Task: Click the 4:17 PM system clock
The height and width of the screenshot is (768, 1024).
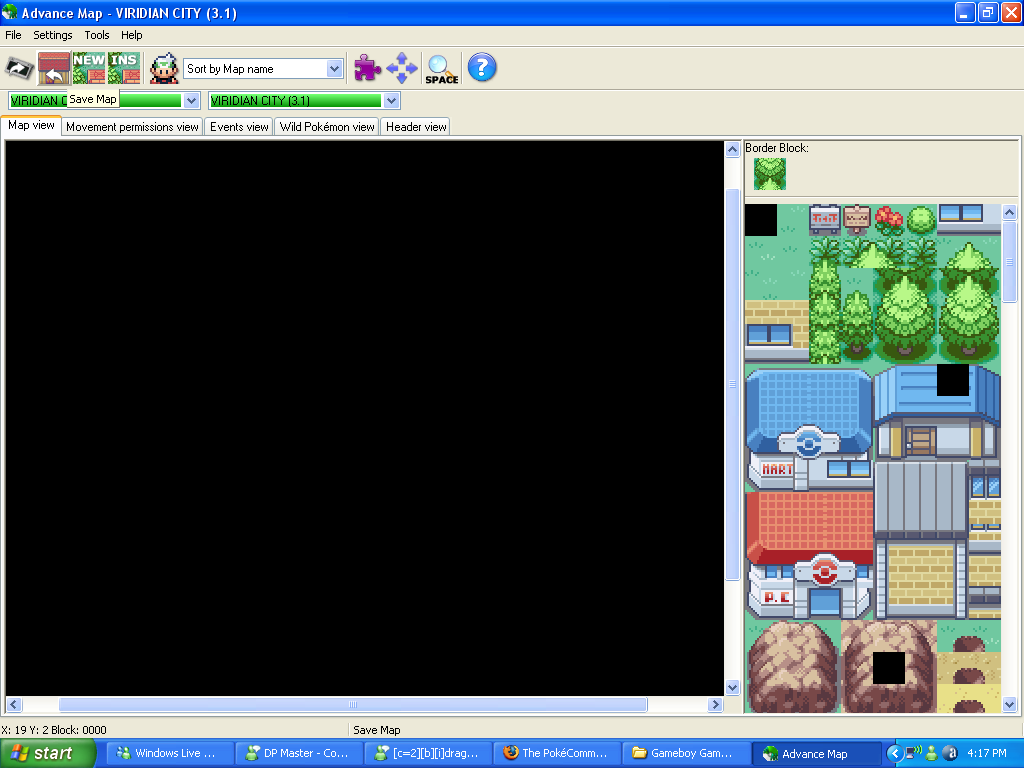Action: click(987, 753)
